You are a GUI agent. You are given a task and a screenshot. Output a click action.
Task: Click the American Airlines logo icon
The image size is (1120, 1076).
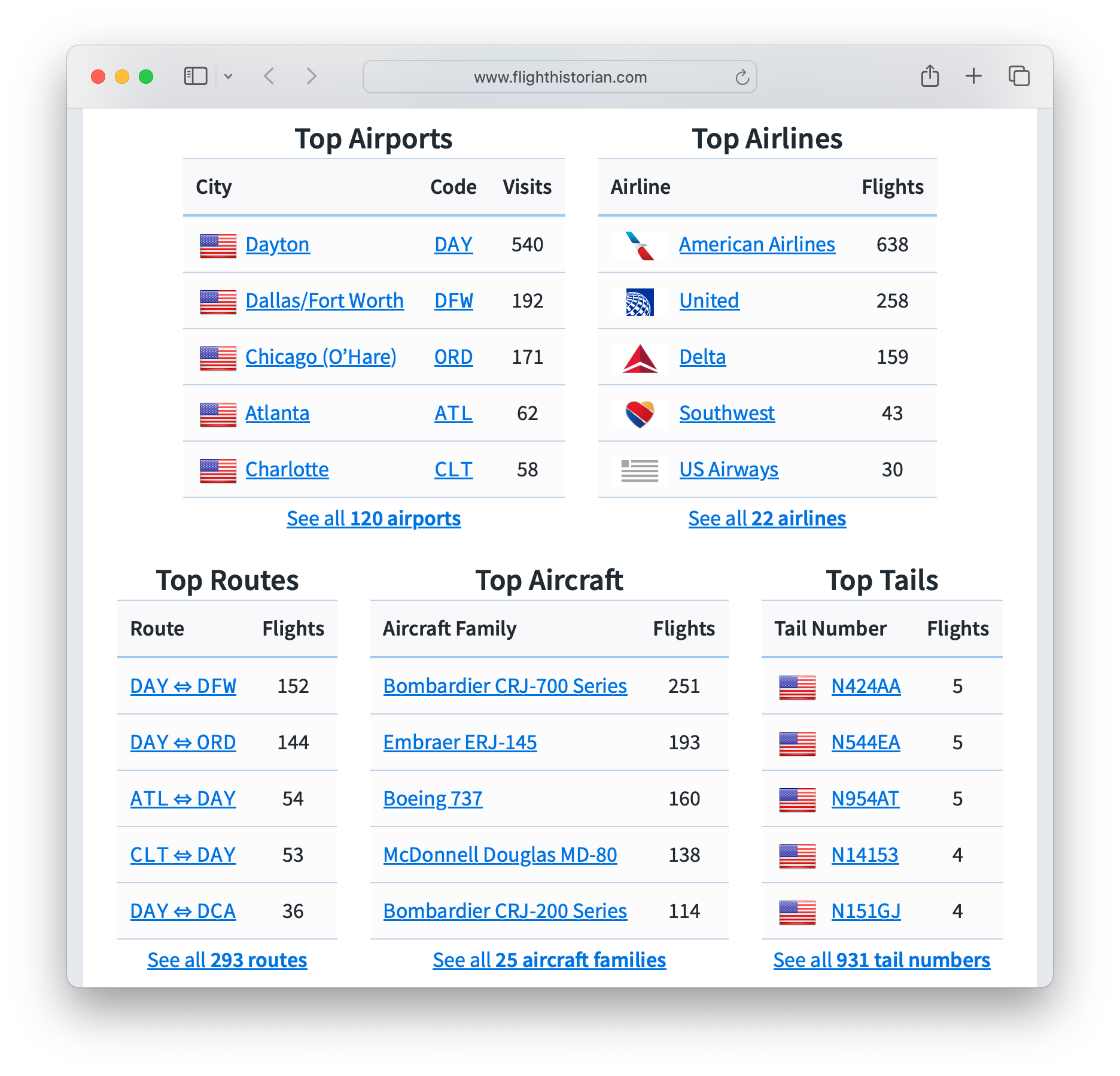[x=639, y=245]
